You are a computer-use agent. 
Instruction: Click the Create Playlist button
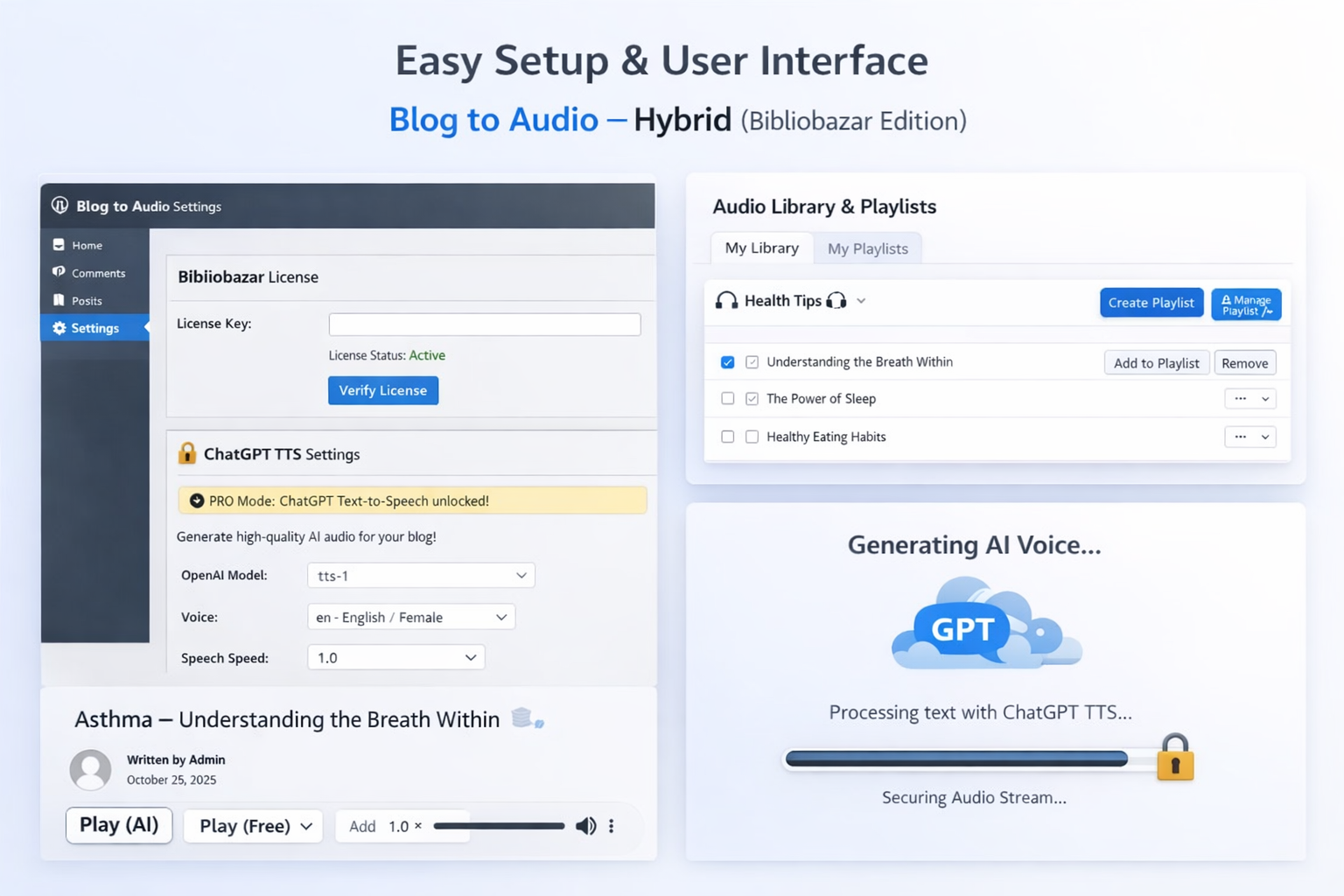tap(1151, 303)
